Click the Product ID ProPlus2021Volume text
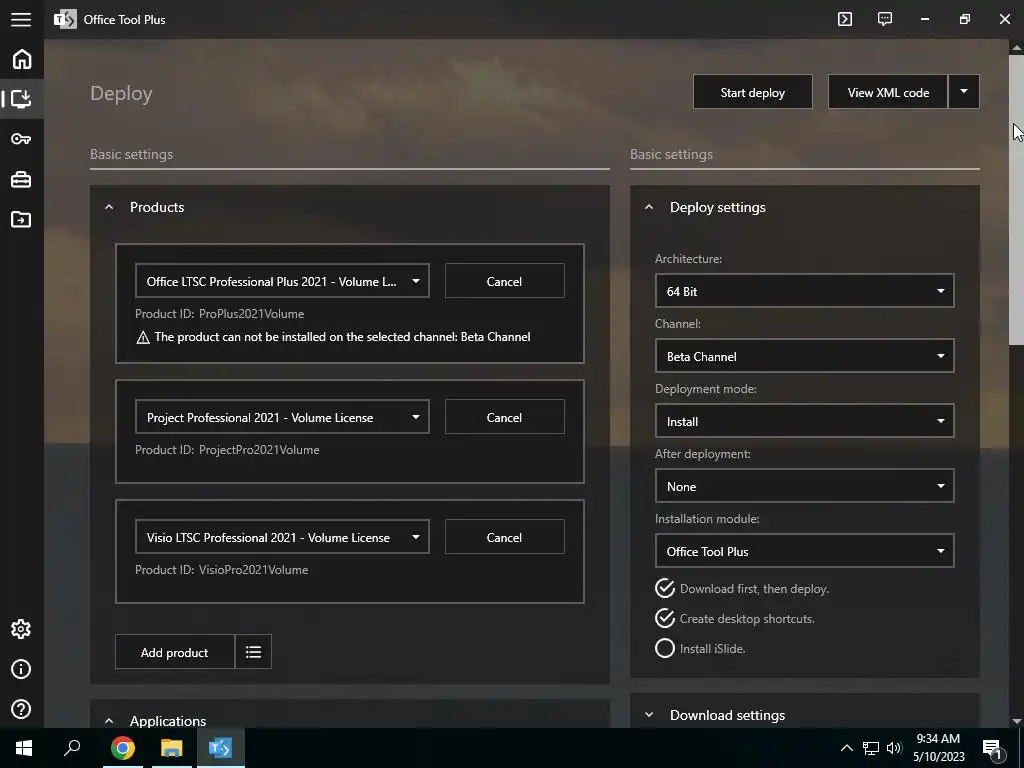The width and height of the screenshot is (1024, 768). point(219,313)
